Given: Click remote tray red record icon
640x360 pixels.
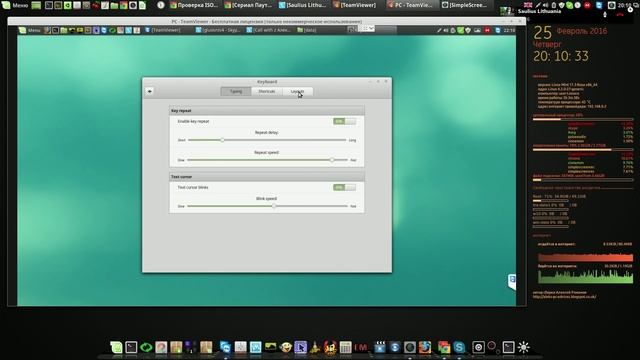Looking at the screenshot, I should (487, 30).
